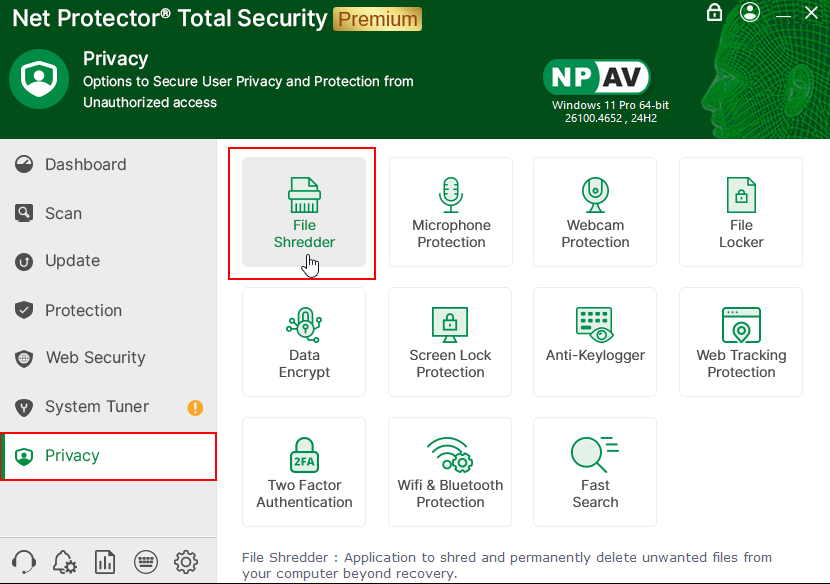This screenshot has height=584, width=830.
Task: Click the padlock icon in title bar
Action: coord(714,13)
